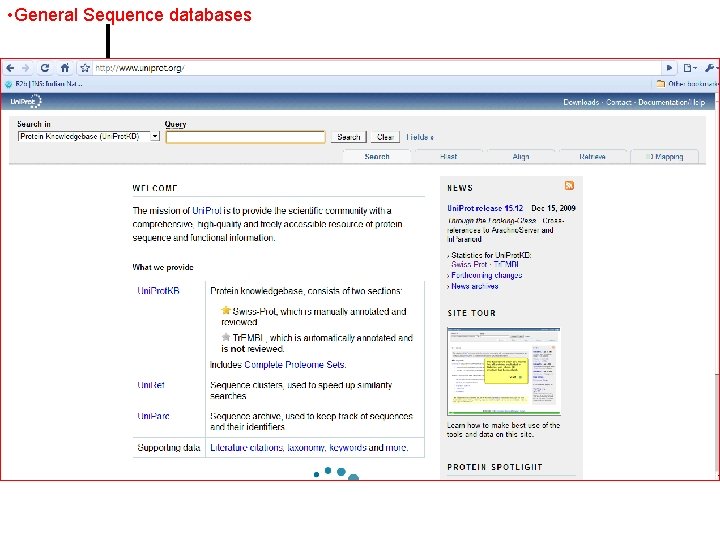Open UniProt release 15.12 news link
This screenshot has height=540, width=720.
tap(485, 208)
